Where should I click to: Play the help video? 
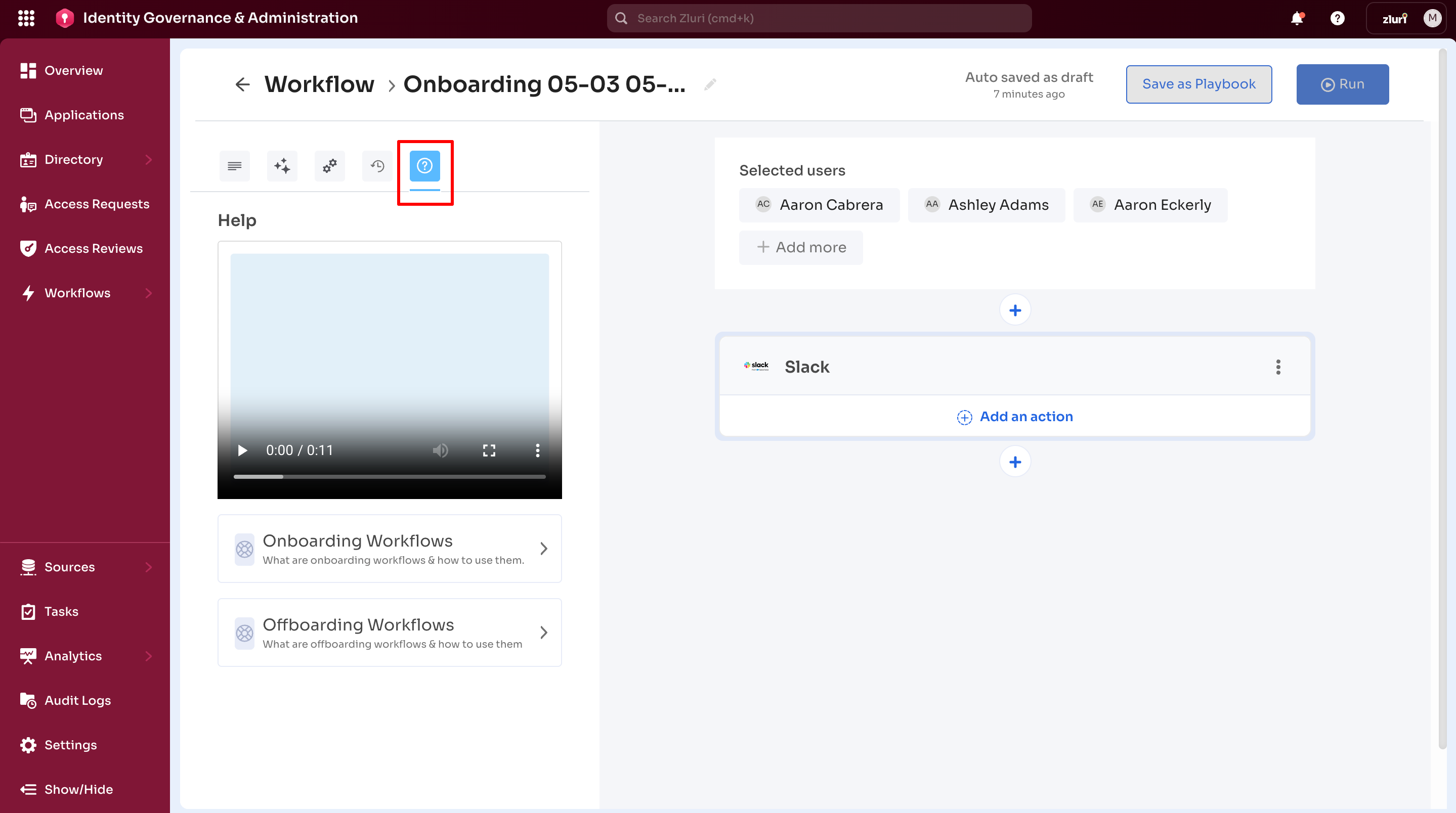(242, 450)
